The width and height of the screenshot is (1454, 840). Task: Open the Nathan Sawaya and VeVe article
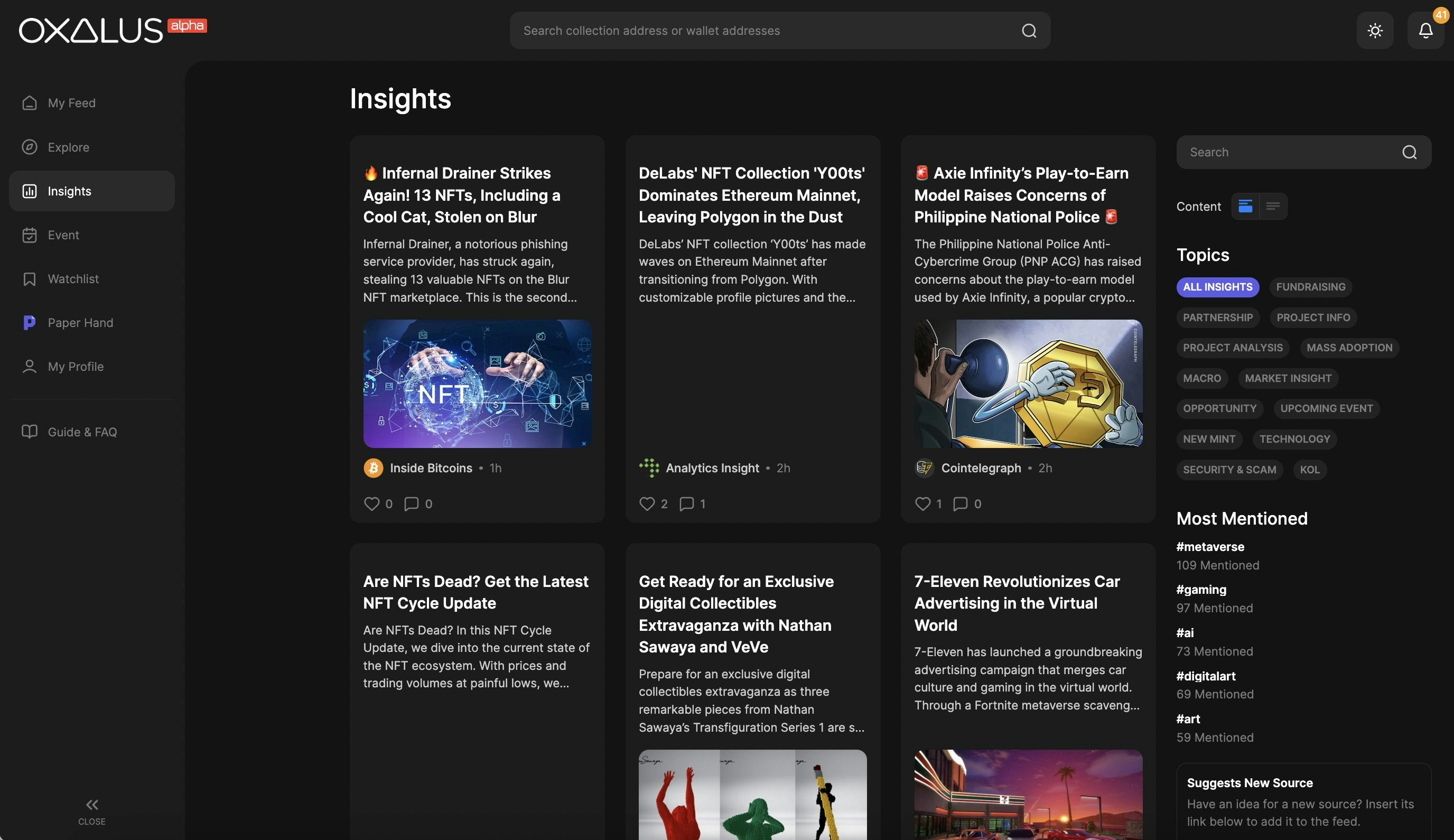[736, 614]
